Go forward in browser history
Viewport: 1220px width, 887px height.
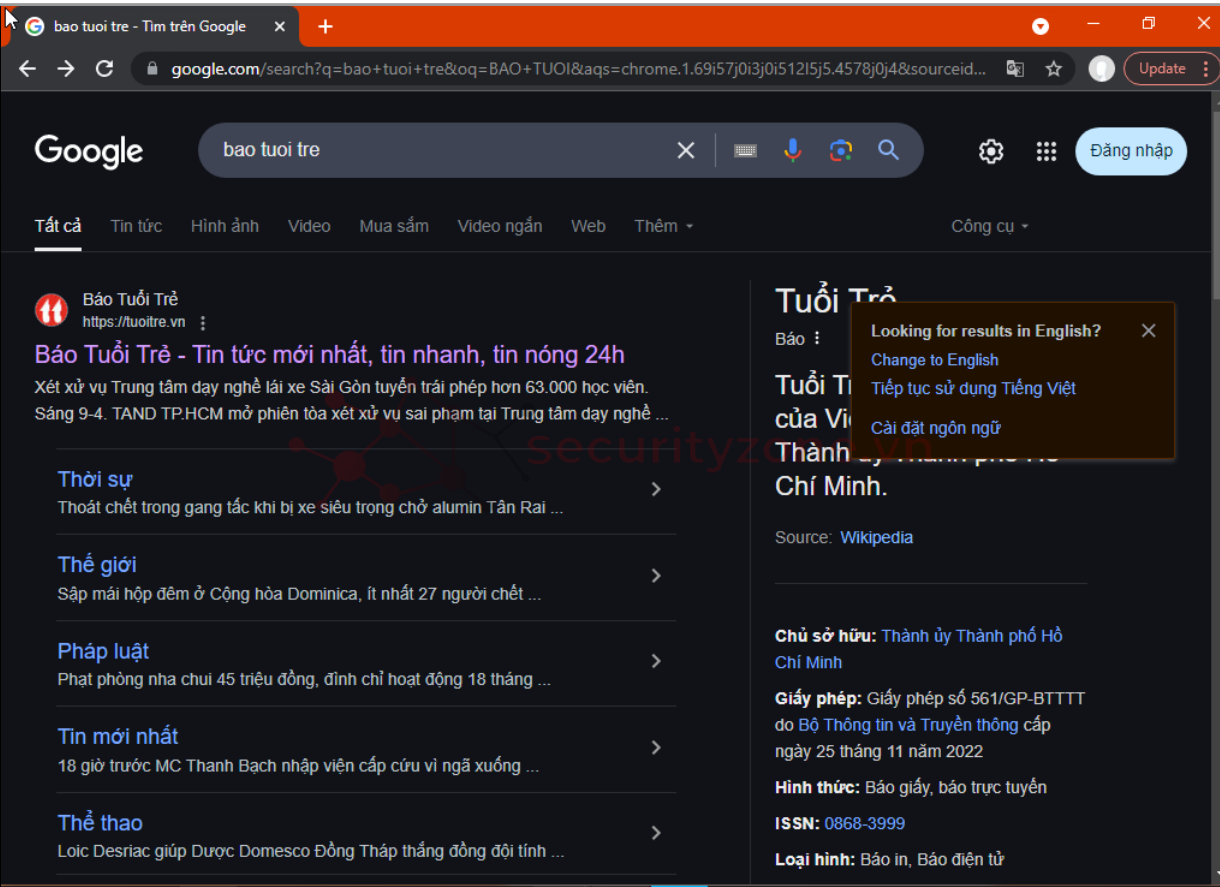coord(66,69)
